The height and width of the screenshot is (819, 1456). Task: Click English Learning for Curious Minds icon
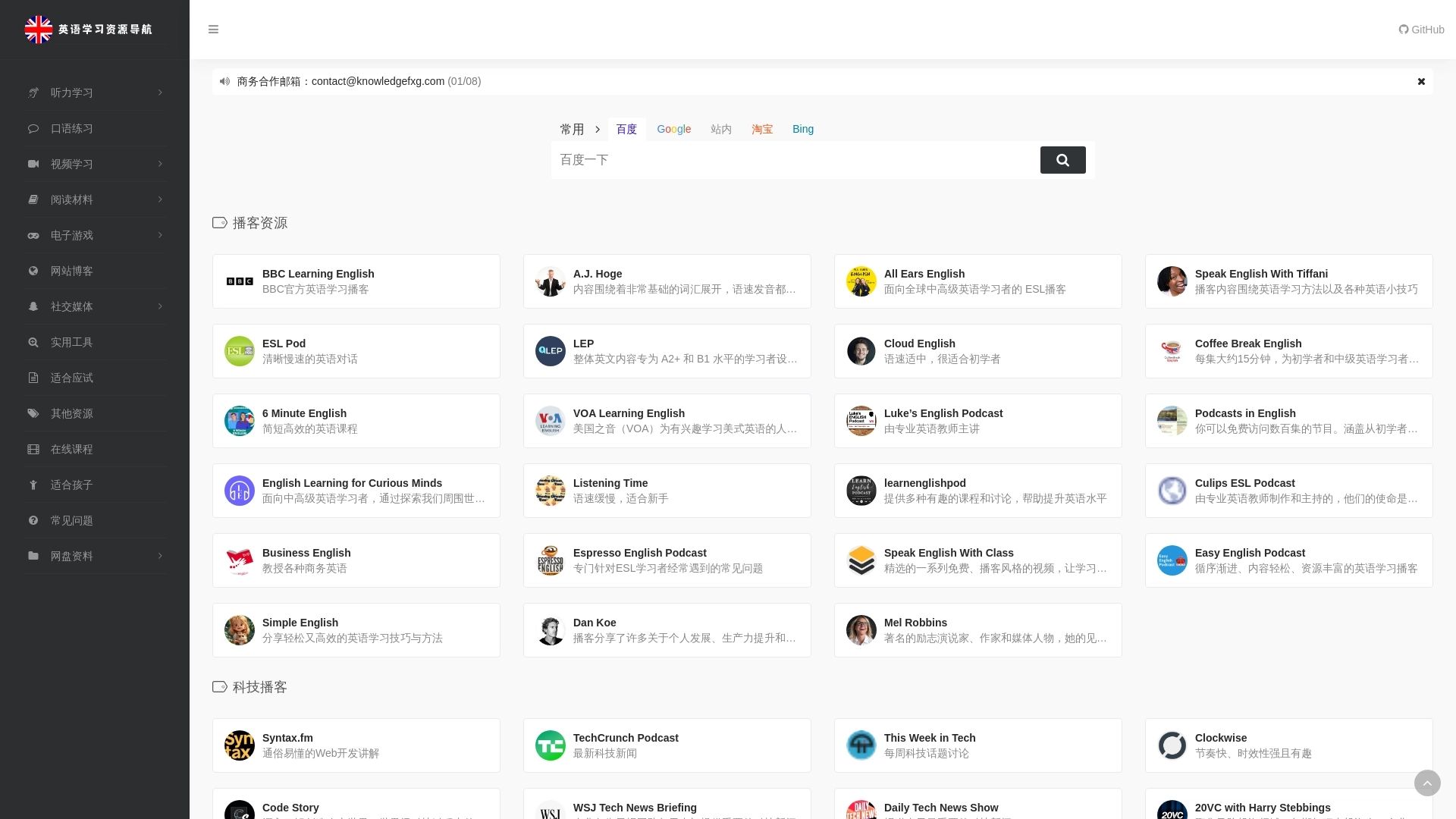tap(240, 491)
